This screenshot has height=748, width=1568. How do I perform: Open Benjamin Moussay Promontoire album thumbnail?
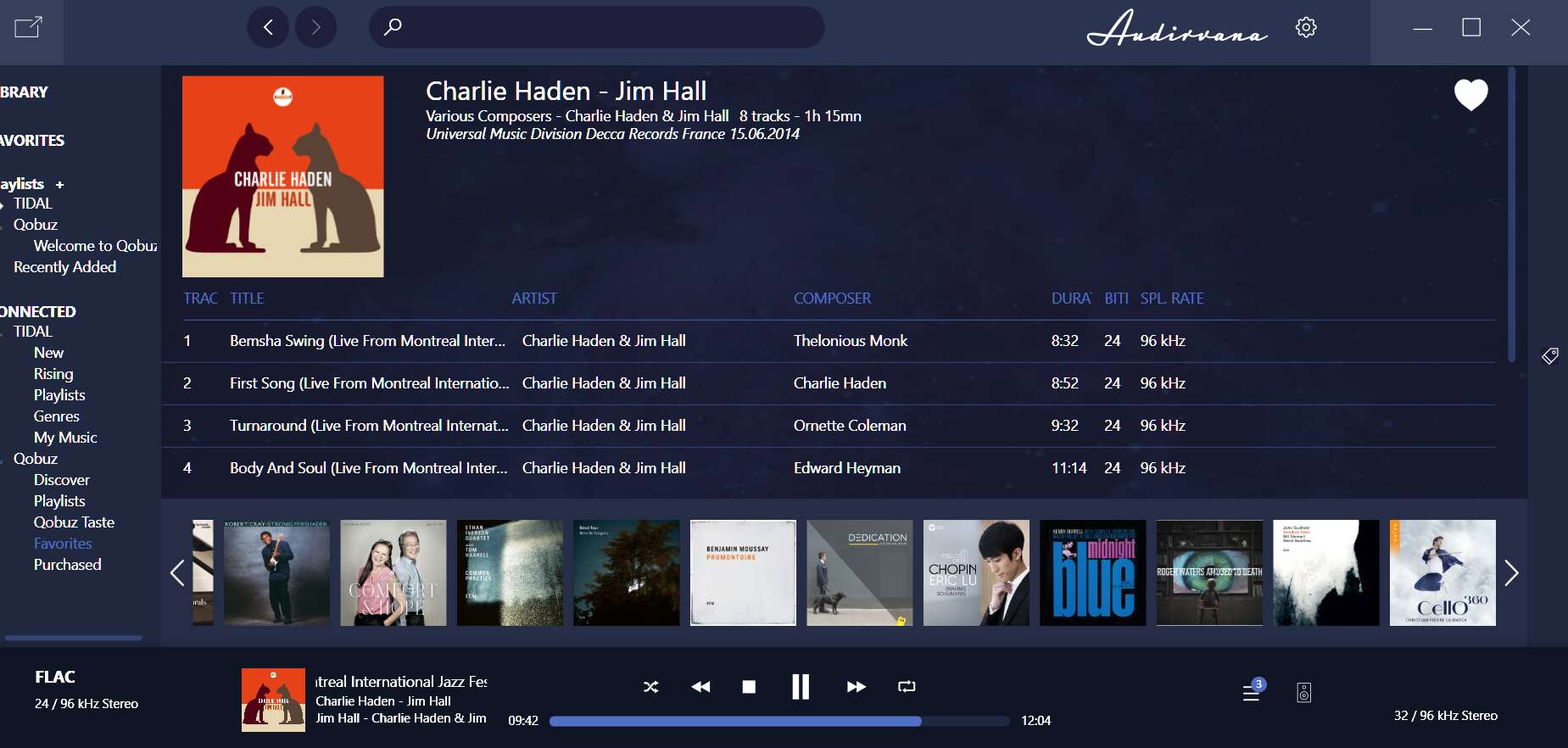click(743, 573)
